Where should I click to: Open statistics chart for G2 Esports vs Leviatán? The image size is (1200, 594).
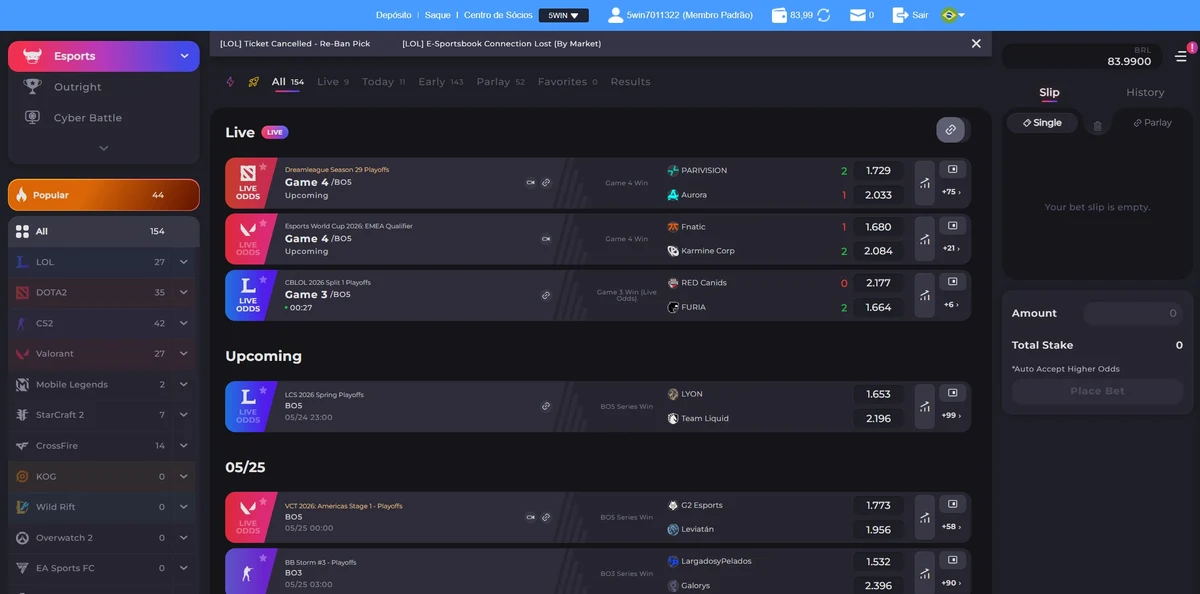pyautogui.click(x=925, y=517)
